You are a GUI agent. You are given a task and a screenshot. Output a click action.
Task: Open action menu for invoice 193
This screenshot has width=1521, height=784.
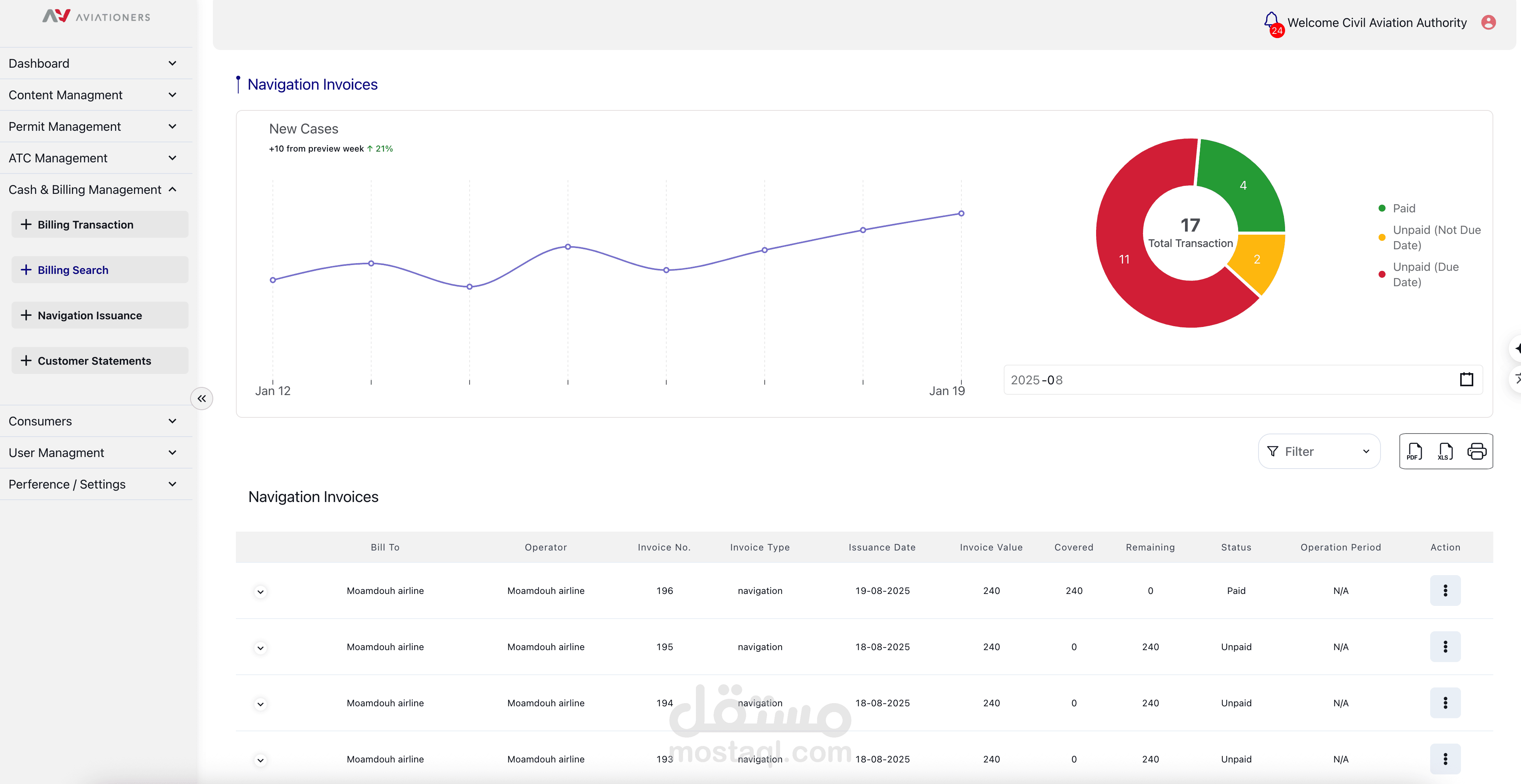coord(1445,759)
